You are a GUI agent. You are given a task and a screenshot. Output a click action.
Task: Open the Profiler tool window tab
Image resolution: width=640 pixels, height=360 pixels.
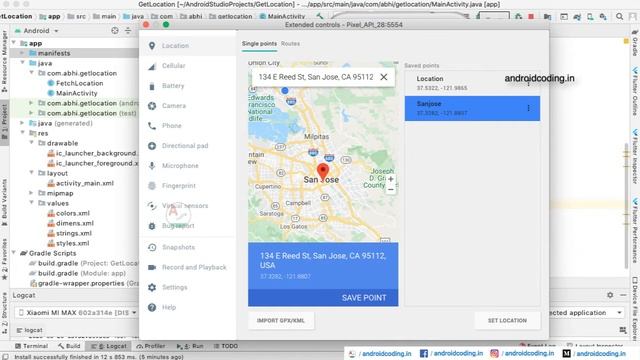point(151,346)
